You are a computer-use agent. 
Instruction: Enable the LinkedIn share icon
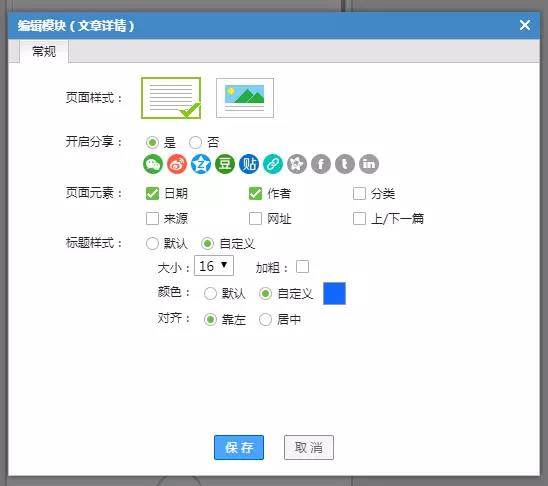pos(369,164)
